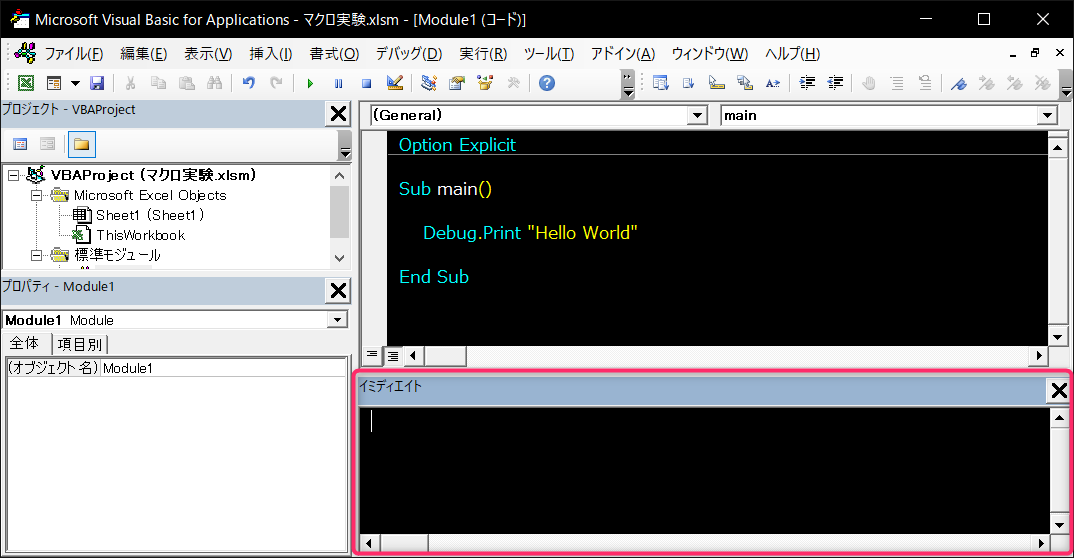
Task: Run the macro with the green play icon
Action: pyautogui.click(x=310, y=84)
